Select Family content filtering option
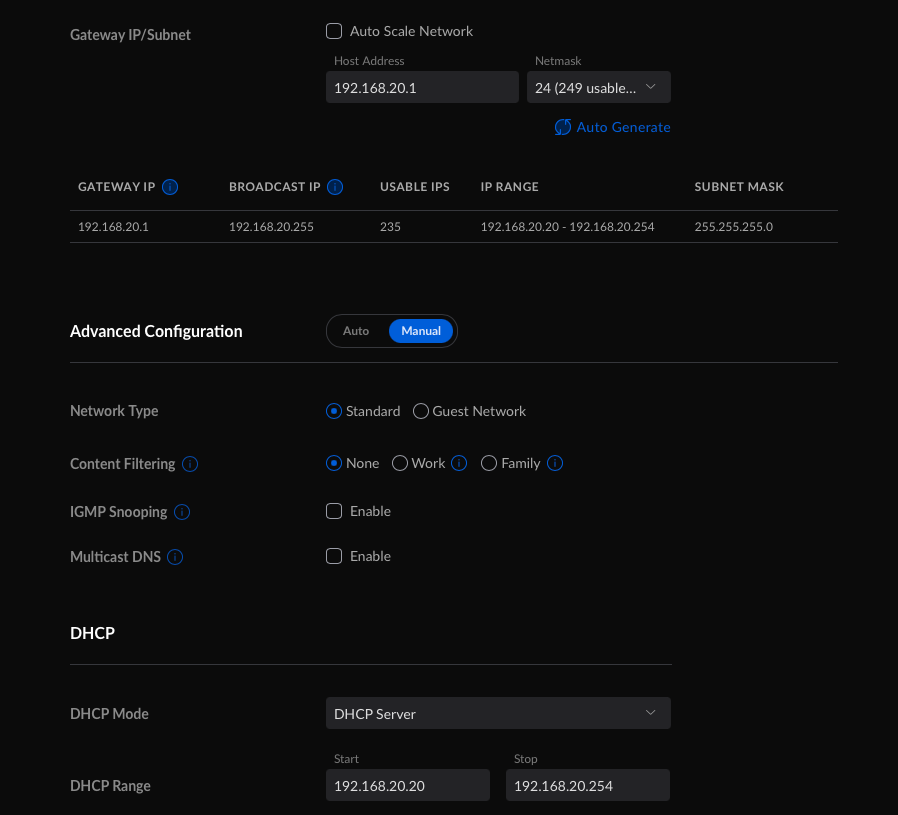This screenshot has width=898, height=815. pyautogui.click(x=489, y=463)
